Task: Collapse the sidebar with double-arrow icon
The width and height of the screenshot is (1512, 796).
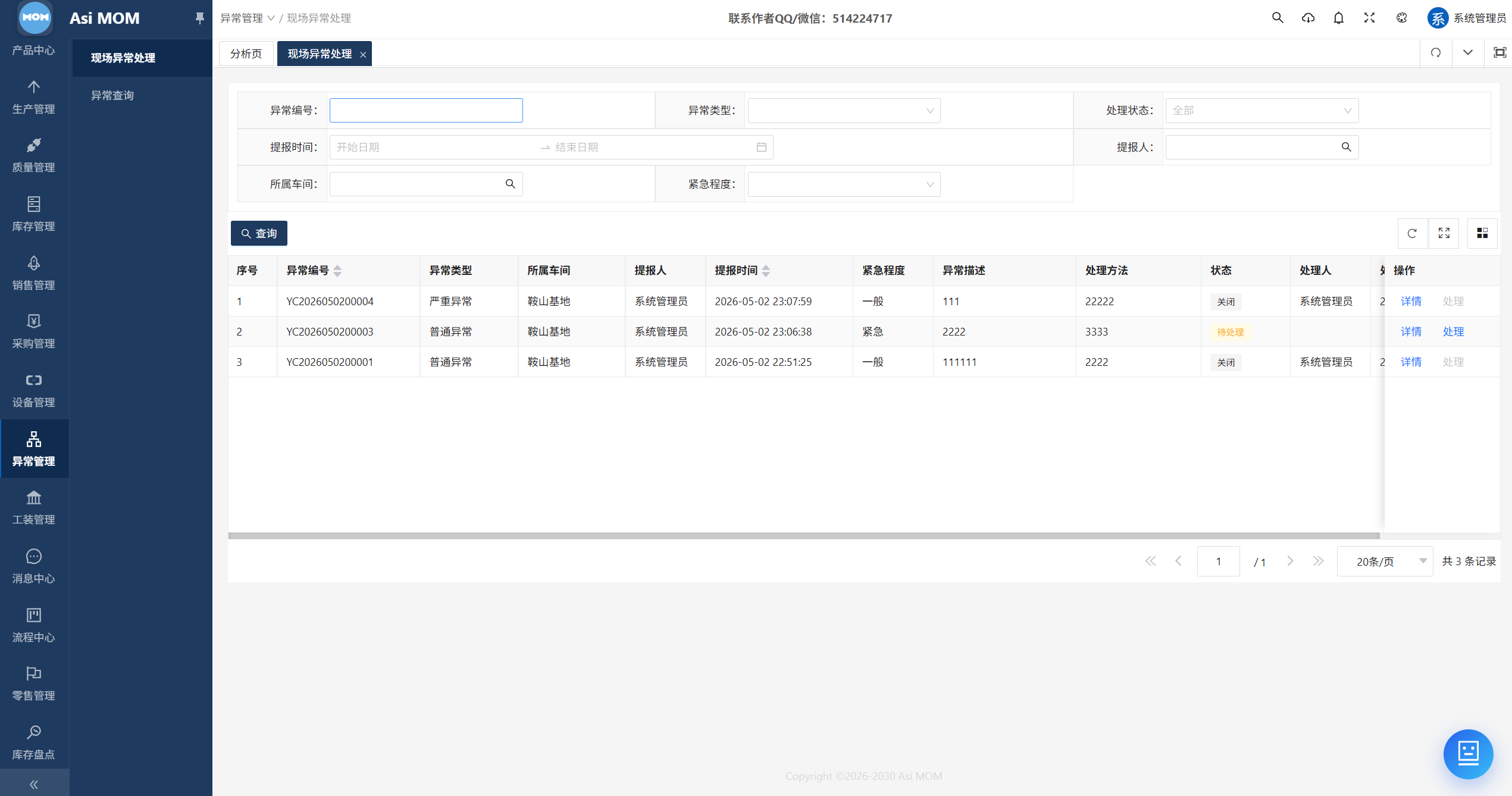Action: [34, 784]
